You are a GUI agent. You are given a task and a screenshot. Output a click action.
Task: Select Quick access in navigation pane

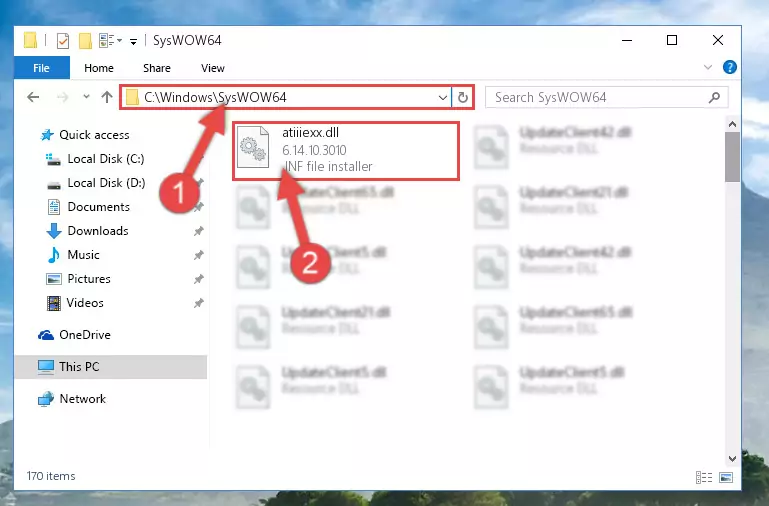pos(94,135)
